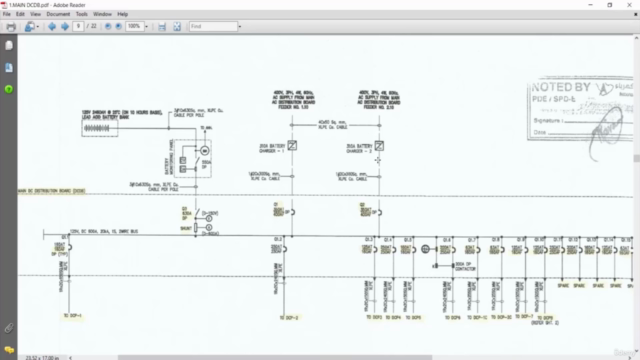
Task: Click the vertical scrollbar up arrow
Action: [x=636, y=38]
